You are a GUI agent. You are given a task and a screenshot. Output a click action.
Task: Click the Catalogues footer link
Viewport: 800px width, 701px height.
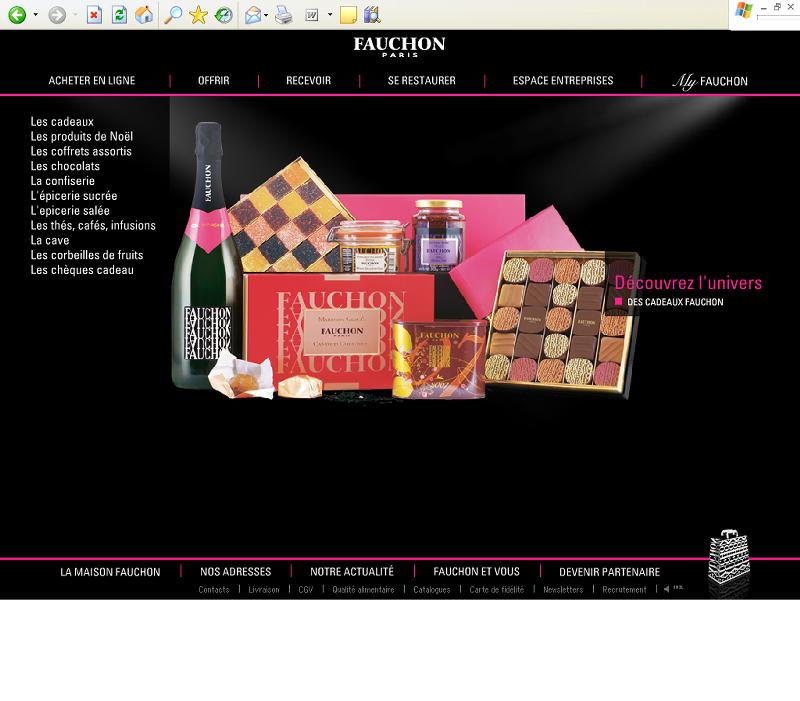432,590
